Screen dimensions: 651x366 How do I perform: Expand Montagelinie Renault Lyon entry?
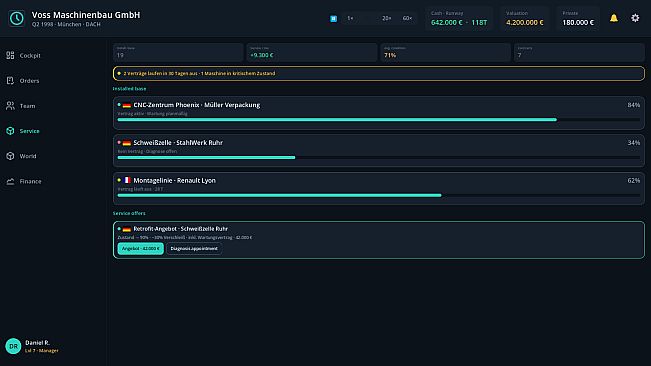pyautogui.click(x=379, y=188)
